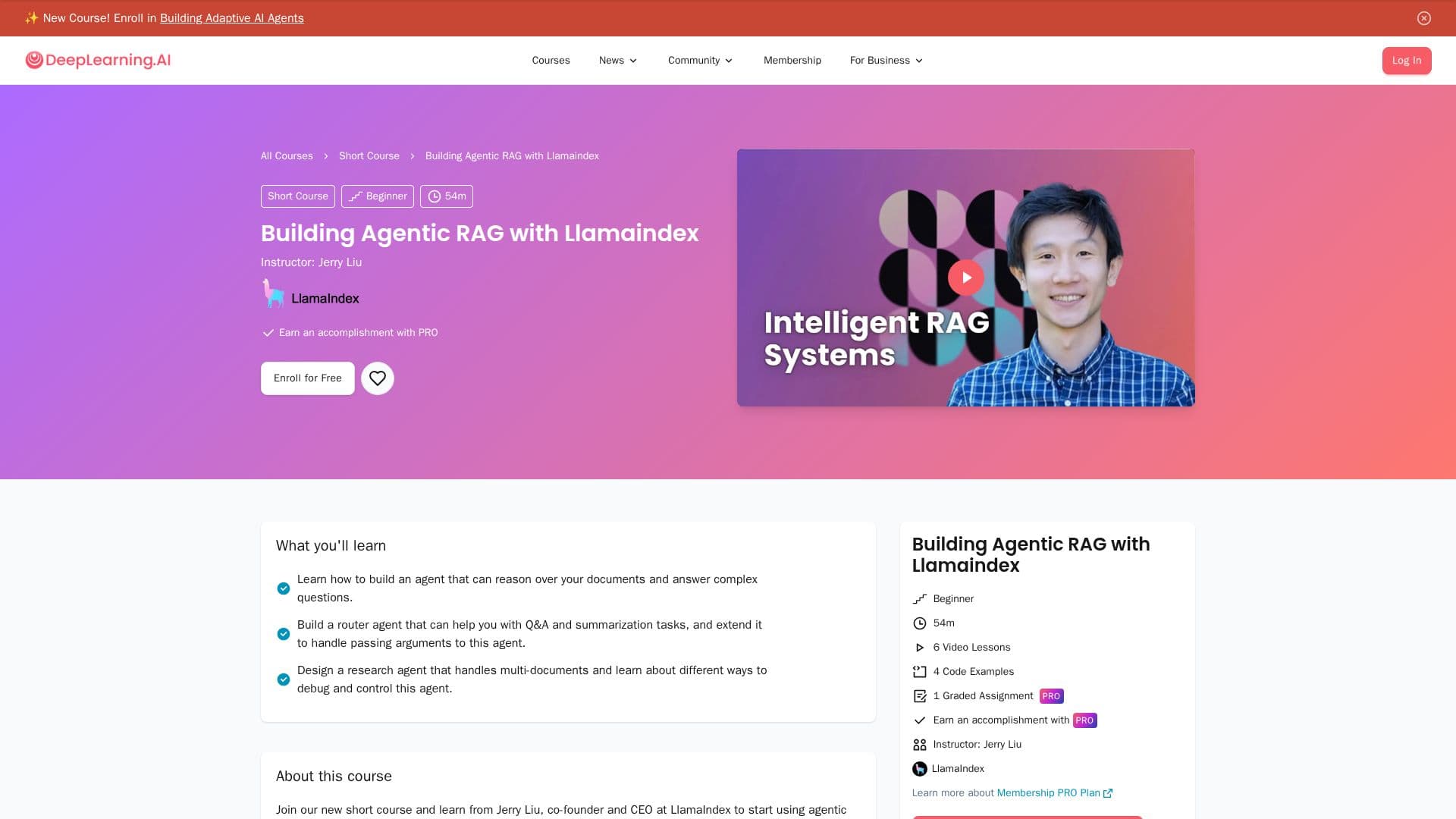Click the round LlamaIndex icon in sidebar

pos(920,769)
